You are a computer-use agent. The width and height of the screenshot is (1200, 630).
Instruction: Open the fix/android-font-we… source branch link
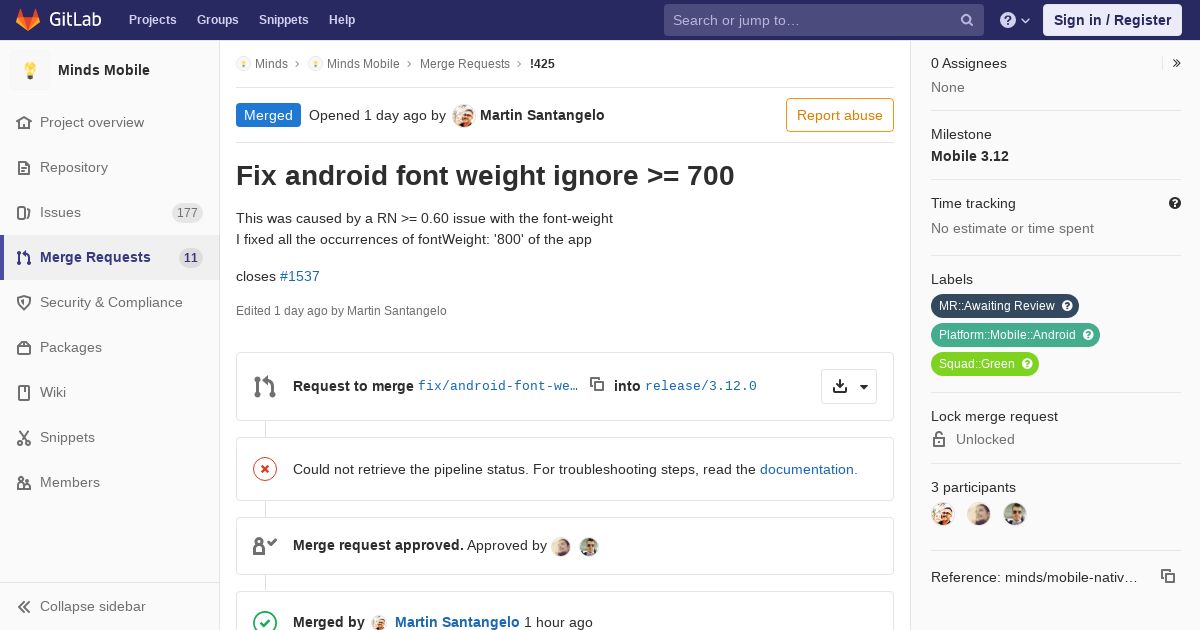coord(498,386)
